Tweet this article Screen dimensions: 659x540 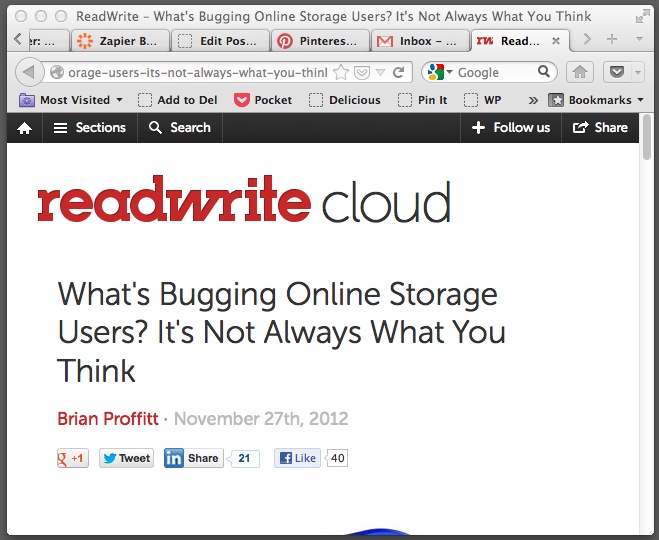127,458
